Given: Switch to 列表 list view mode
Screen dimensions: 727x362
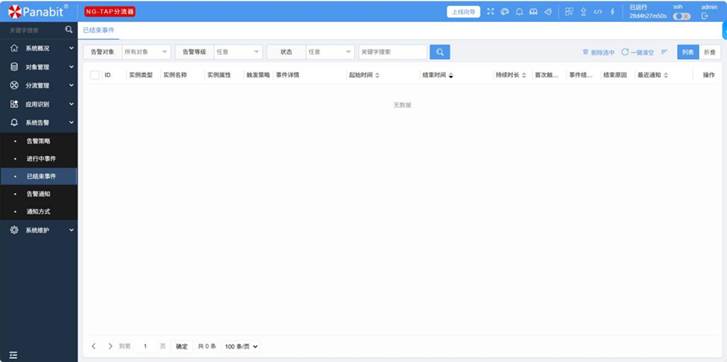Looking at the screenshot, I should [688, 52].
